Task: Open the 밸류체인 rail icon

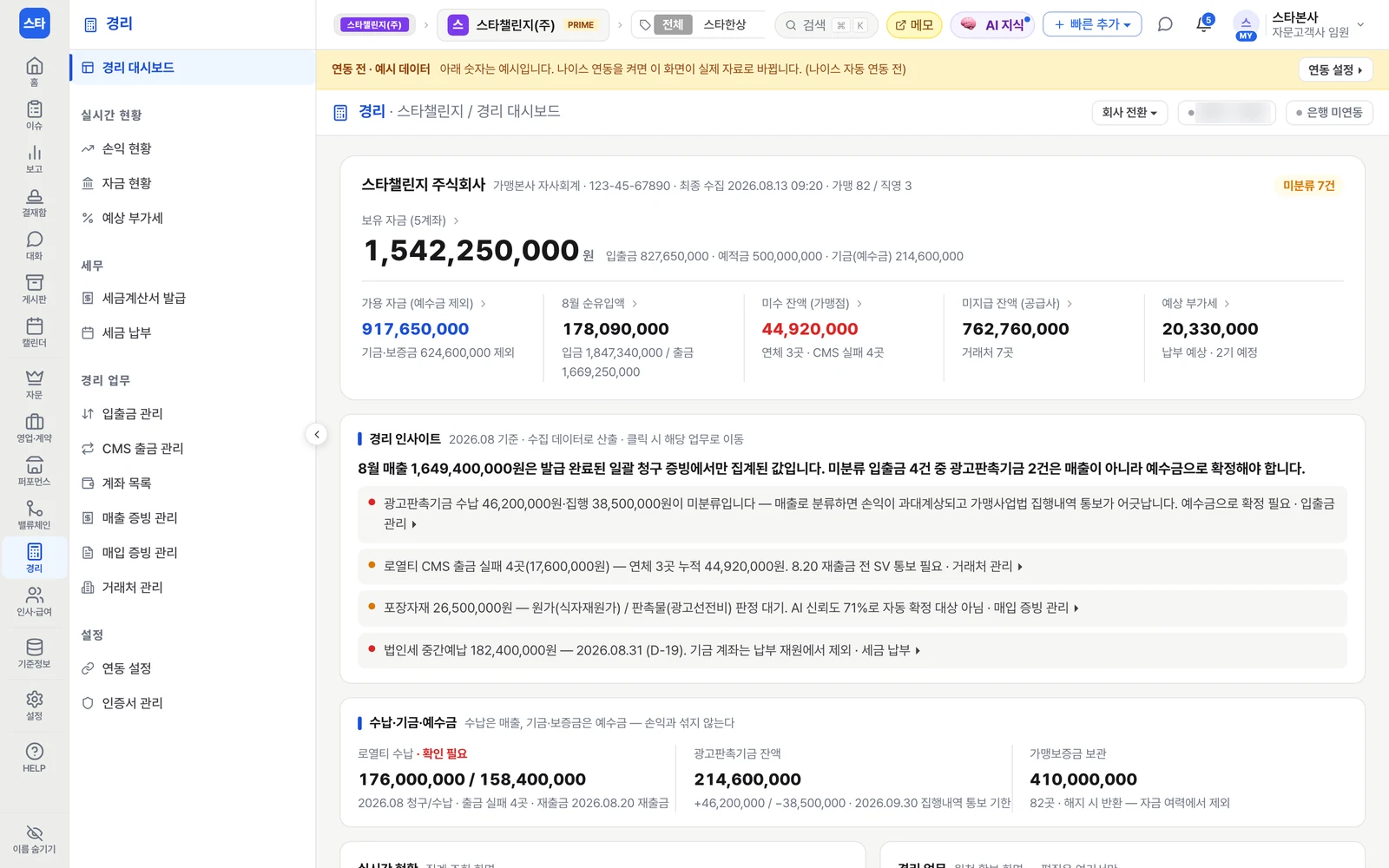Action: [x=34, y=514]
